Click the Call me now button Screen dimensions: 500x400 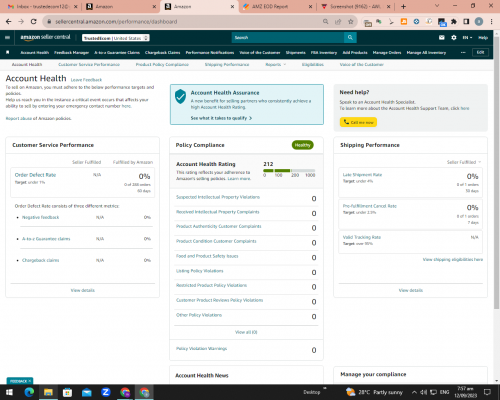358,122
